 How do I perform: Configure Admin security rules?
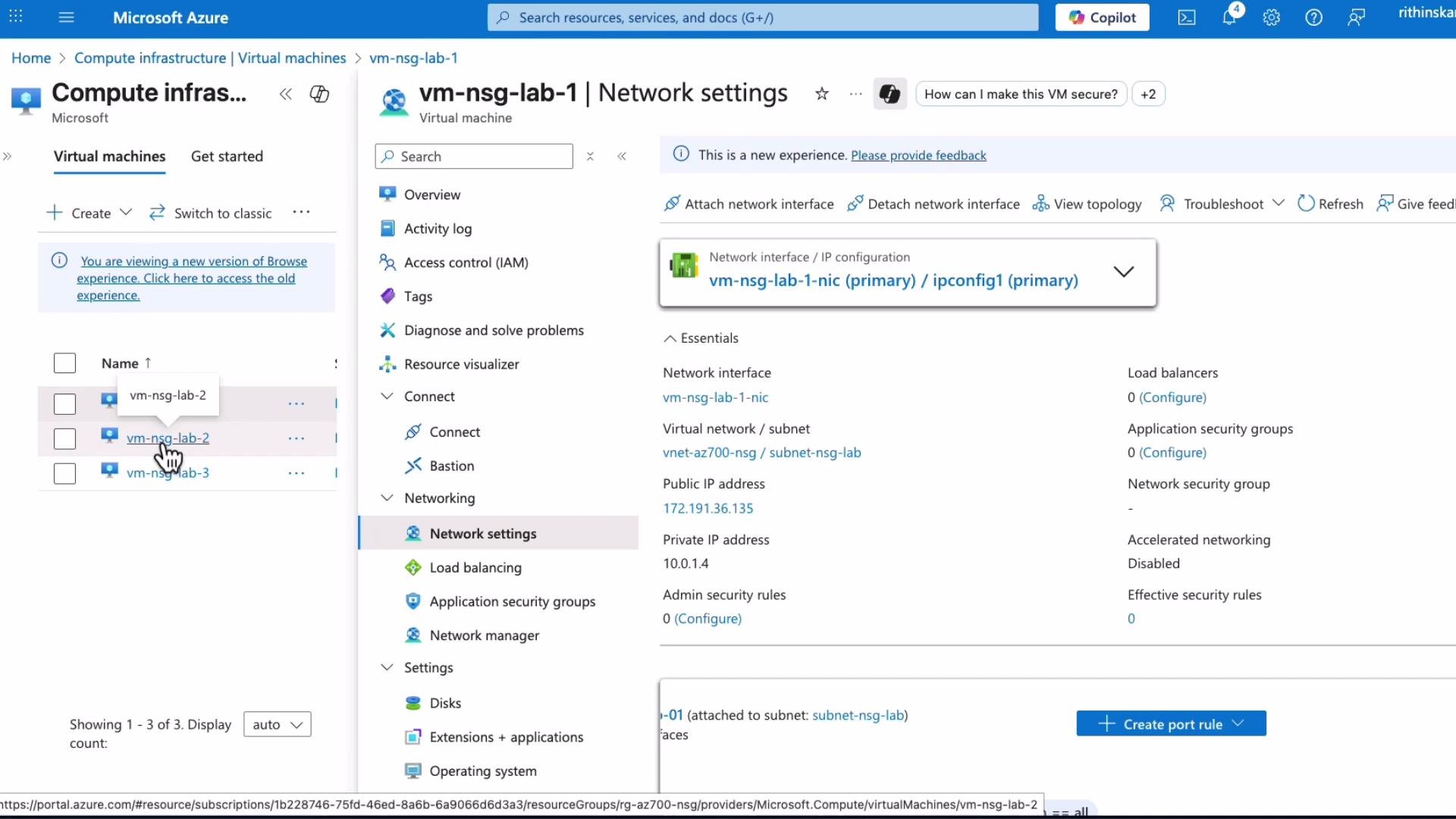coord(708,619)
